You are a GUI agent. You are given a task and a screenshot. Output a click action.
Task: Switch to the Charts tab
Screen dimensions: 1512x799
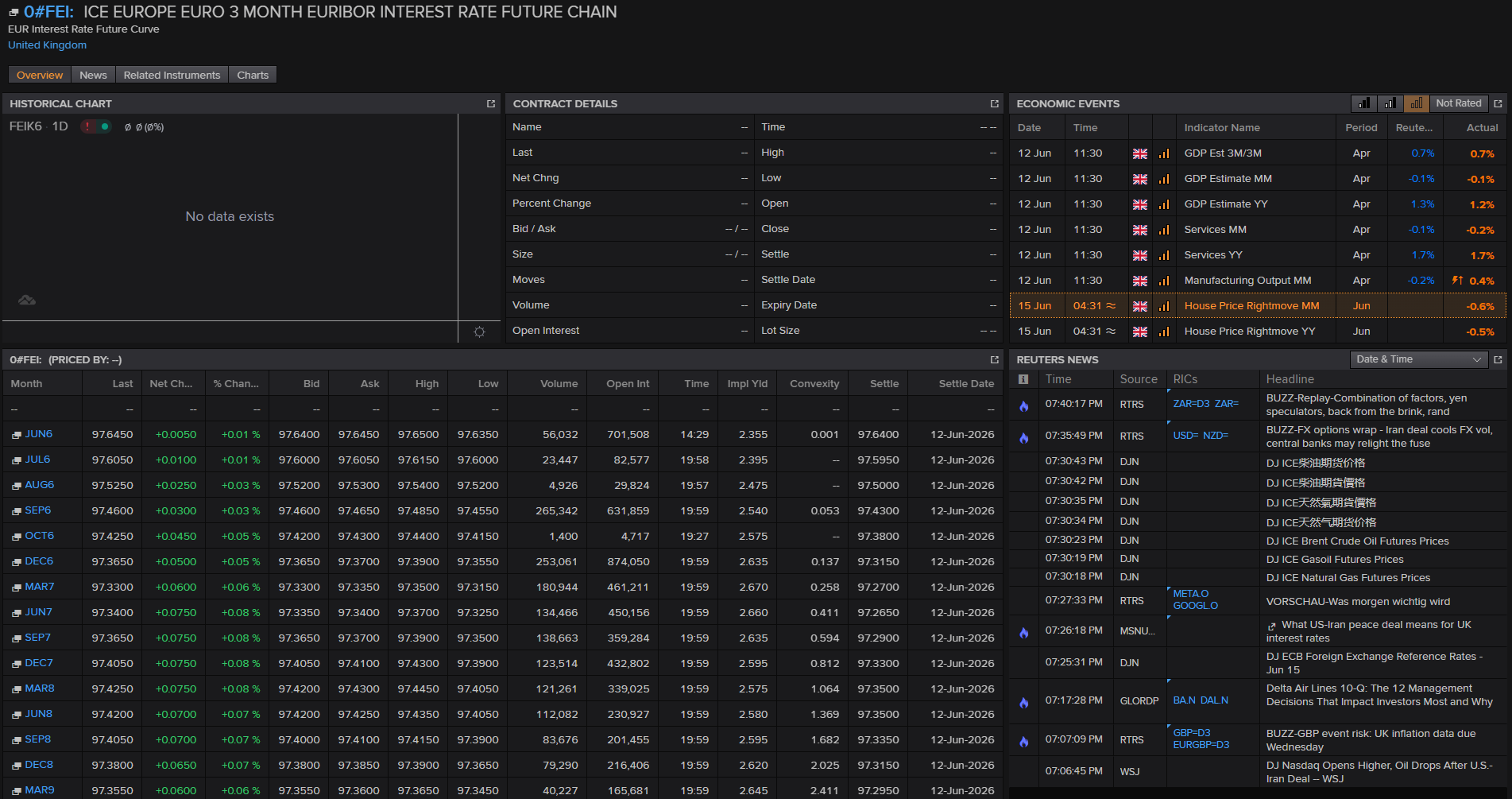pos(253,75)
